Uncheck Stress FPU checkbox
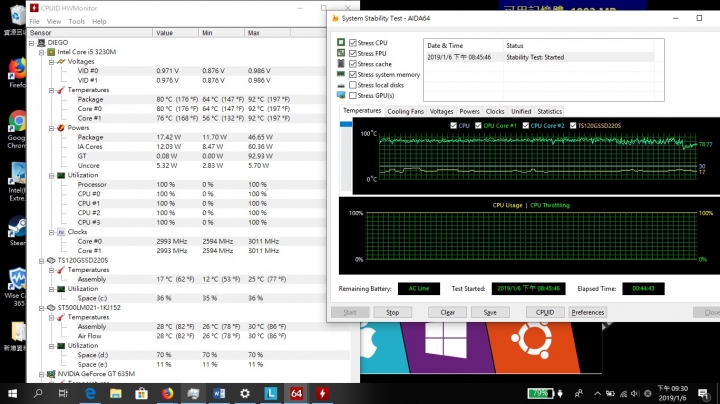This screenshot has width=720, height=404. click(x=353, y=53)
